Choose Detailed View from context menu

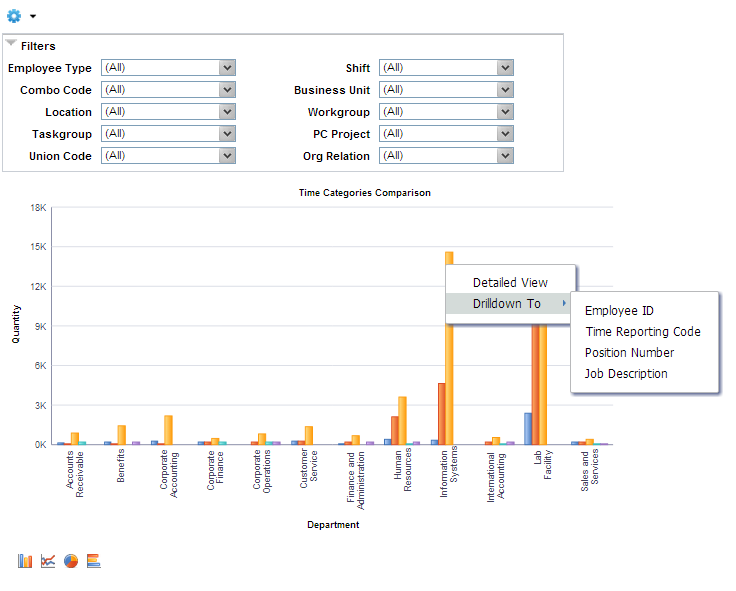coord(510,283)
